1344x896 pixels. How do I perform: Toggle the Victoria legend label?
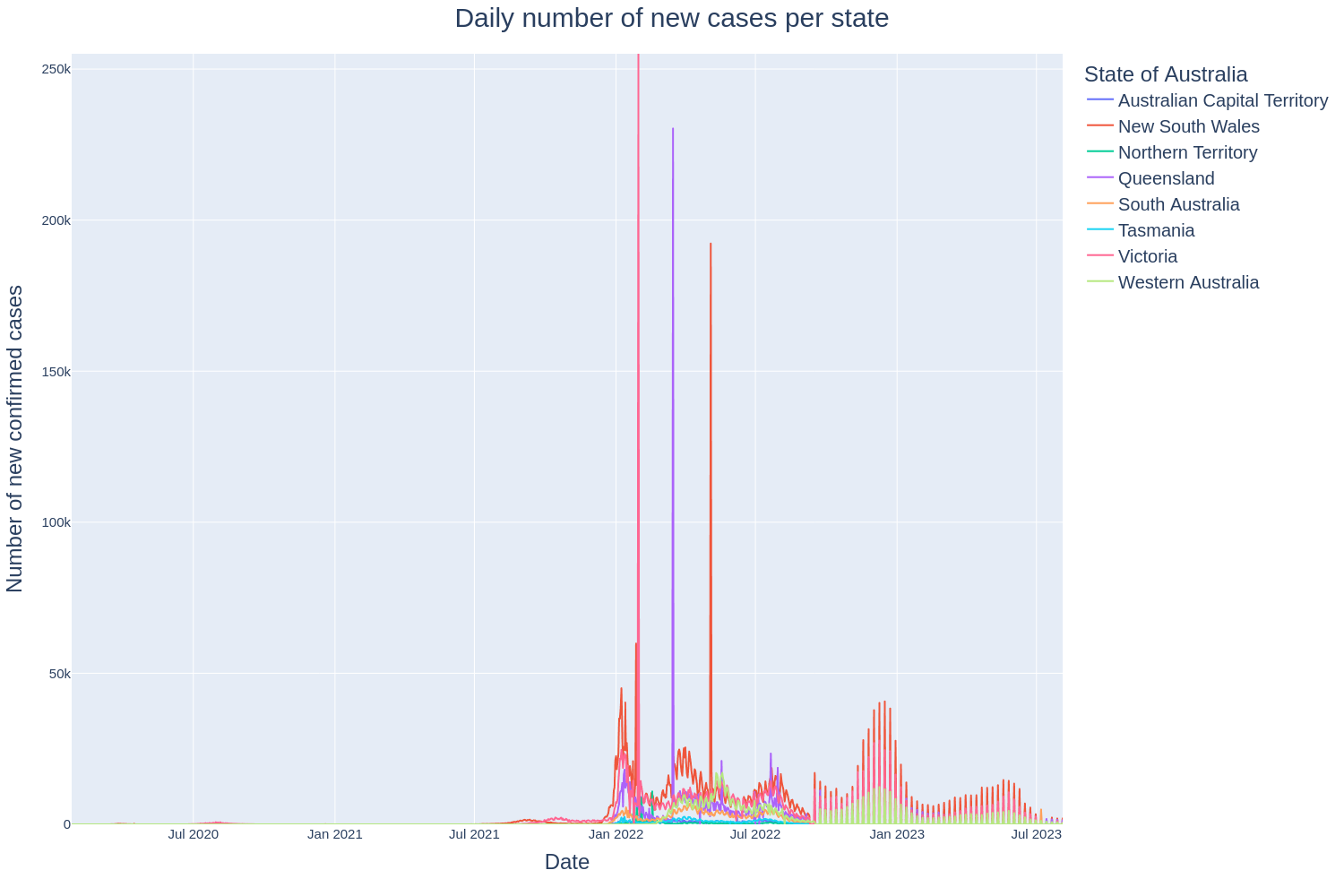pyautogui.click(x=1147, y=256)
